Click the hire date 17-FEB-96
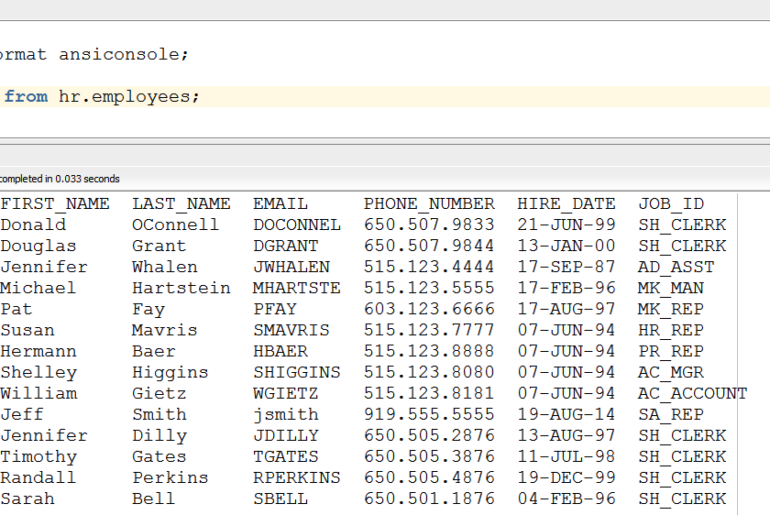770x515 pixels. point(566,288)
